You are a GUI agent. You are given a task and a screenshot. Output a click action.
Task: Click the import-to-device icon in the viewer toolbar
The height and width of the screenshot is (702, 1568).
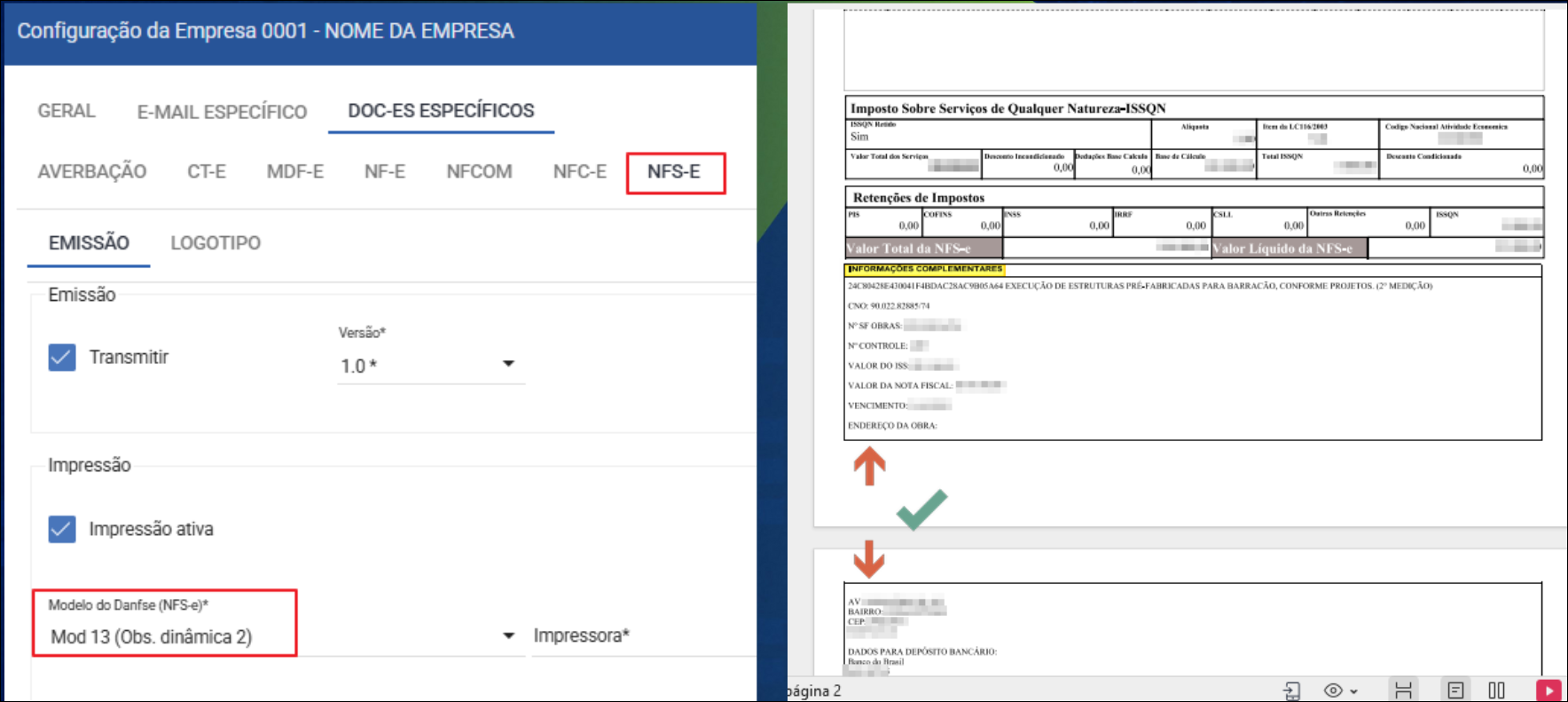point(1291,690)
